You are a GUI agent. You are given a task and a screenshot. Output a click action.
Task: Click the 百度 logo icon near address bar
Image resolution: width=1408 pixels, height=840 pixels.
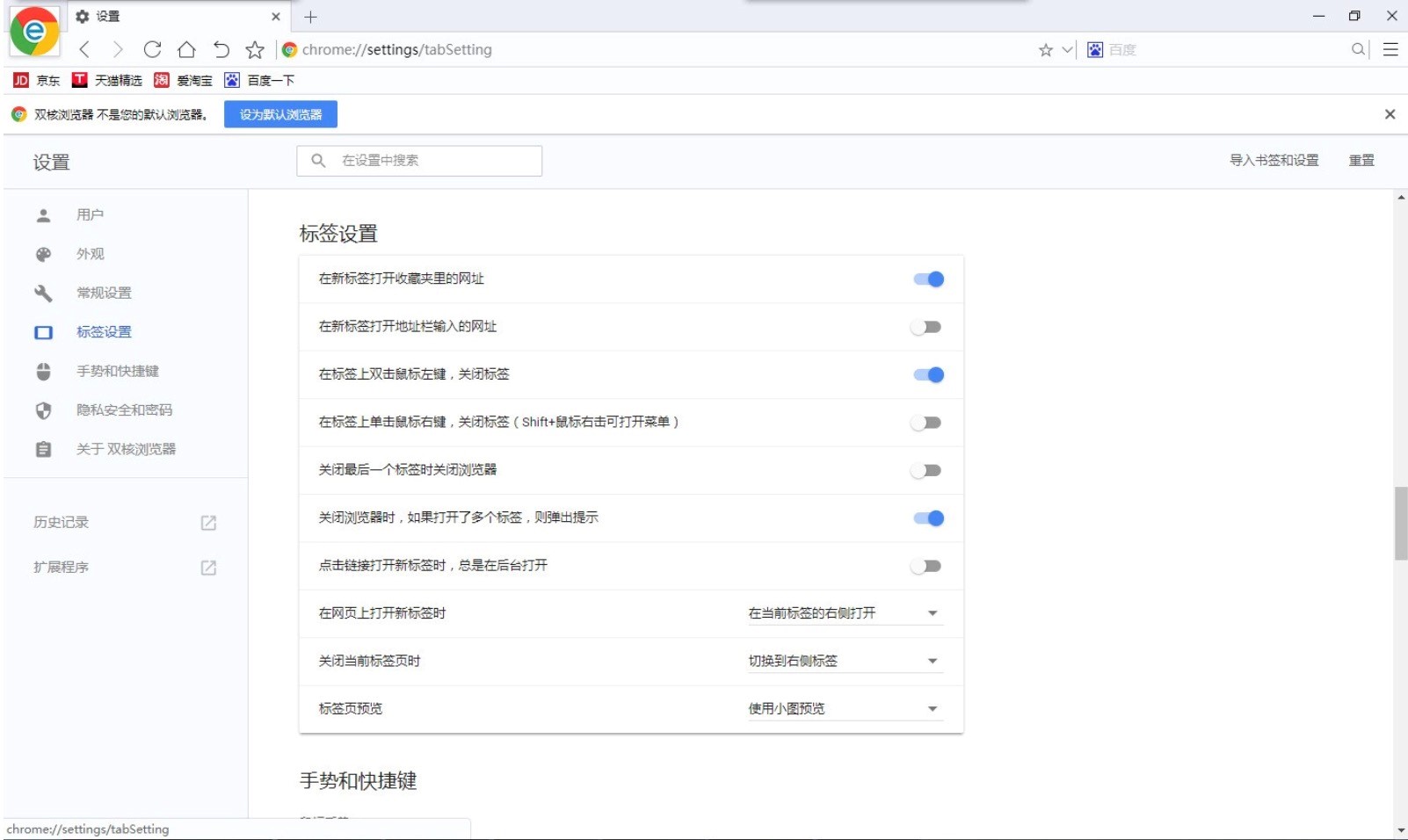[1093, 49]
